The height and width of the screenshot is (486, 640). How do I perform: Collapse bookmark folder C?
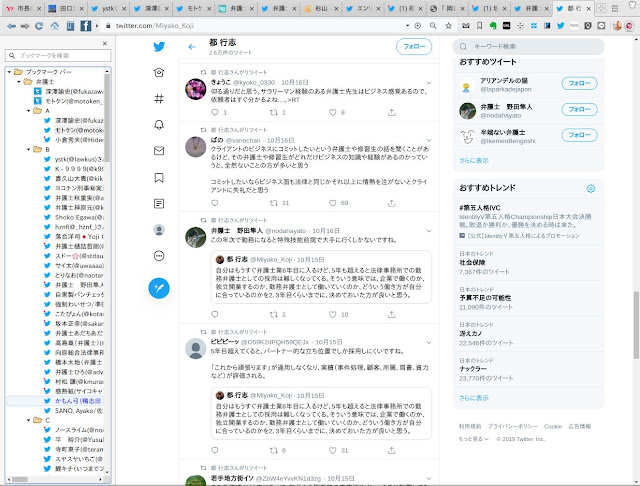[x=29, y=420]
